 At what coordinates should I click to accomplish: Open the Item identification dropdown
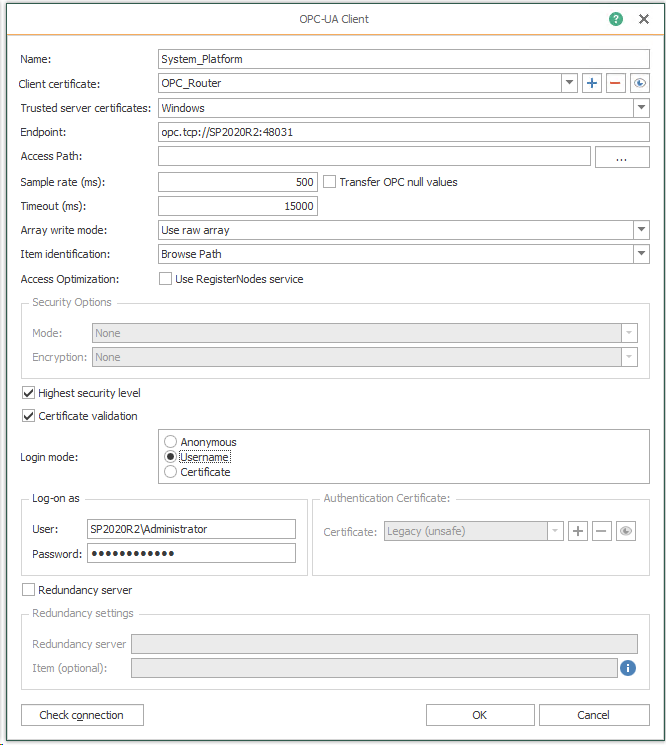click(641, 254)
